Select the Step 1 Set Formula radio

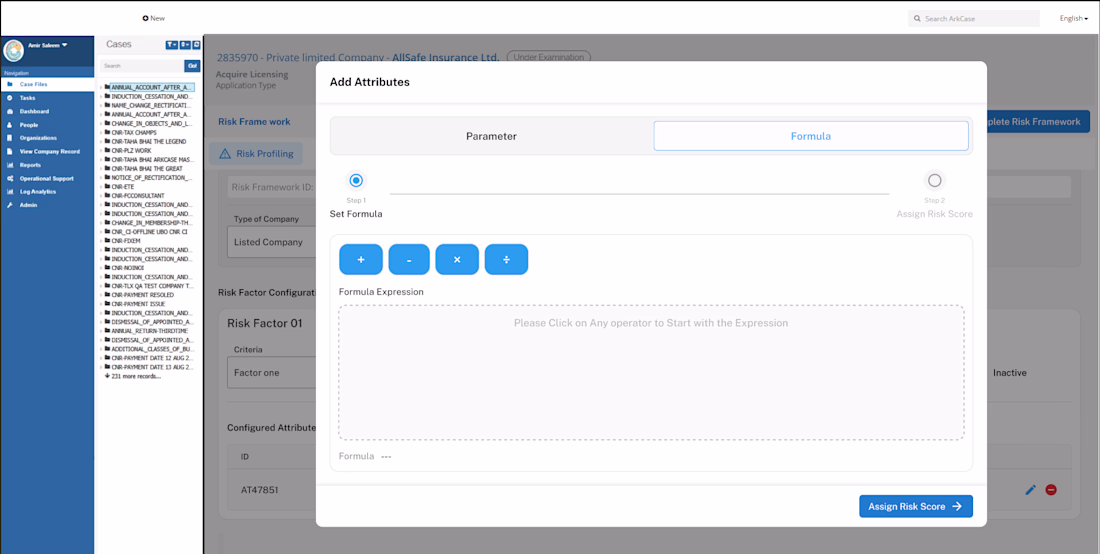point(356,181)
